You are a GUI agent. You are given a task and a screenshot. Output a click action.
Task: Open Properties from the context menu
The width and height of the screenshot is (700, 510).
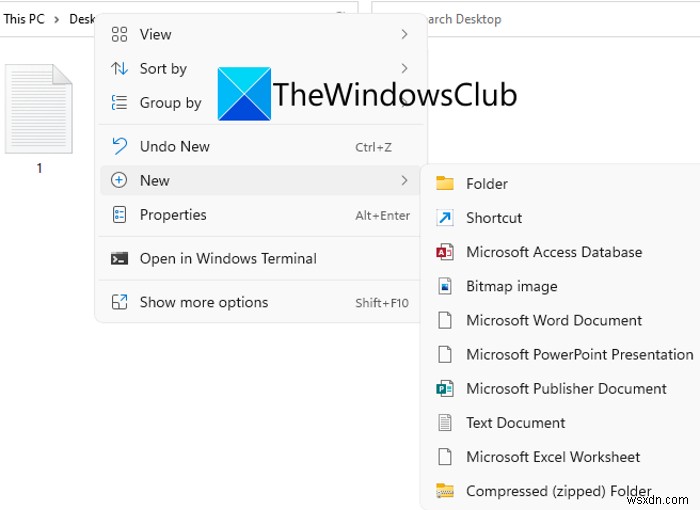pos(260,215)
